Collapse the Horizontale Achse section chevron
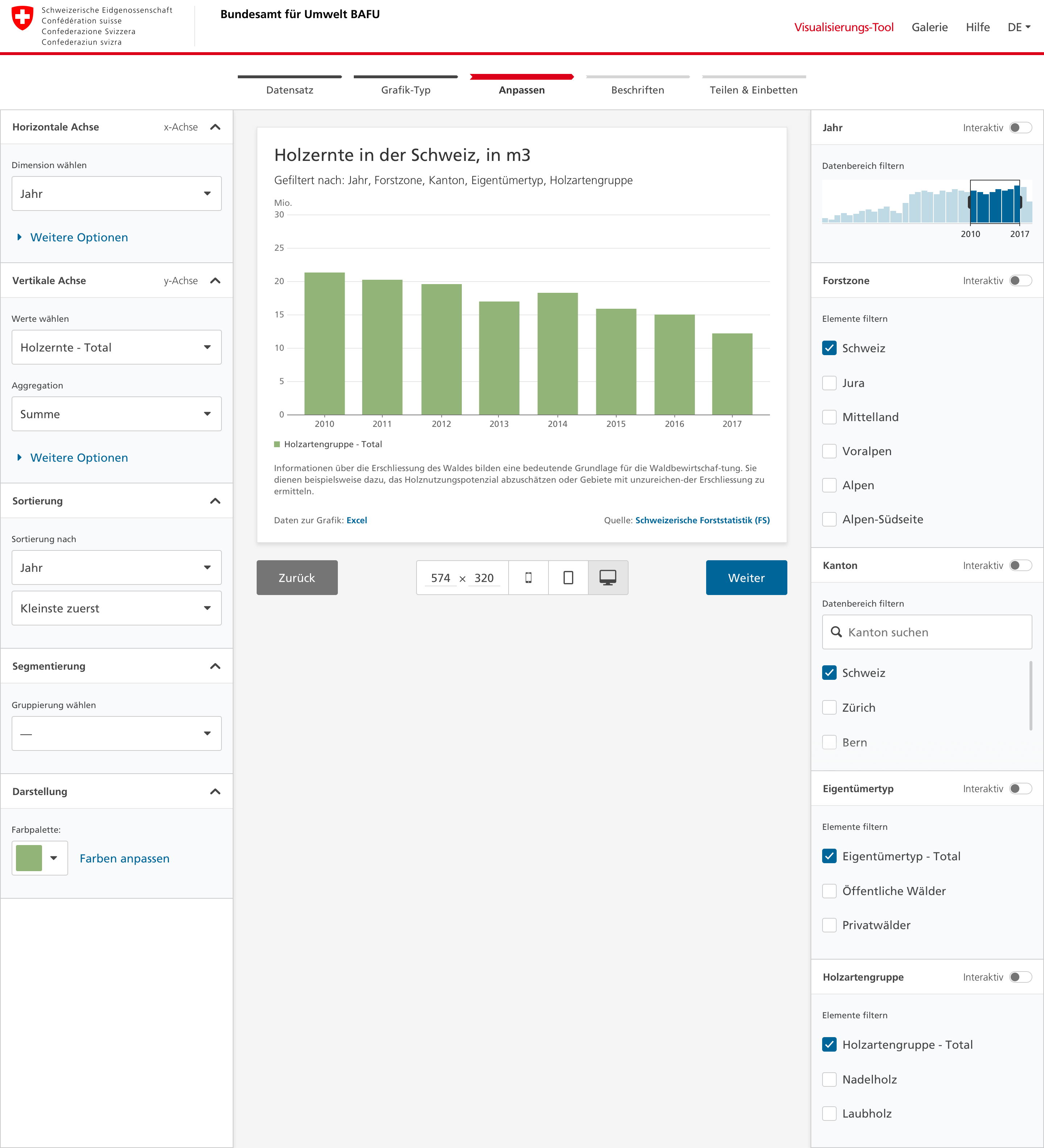Screen dimensions: 1044x1148 click(x=215, y=127)
